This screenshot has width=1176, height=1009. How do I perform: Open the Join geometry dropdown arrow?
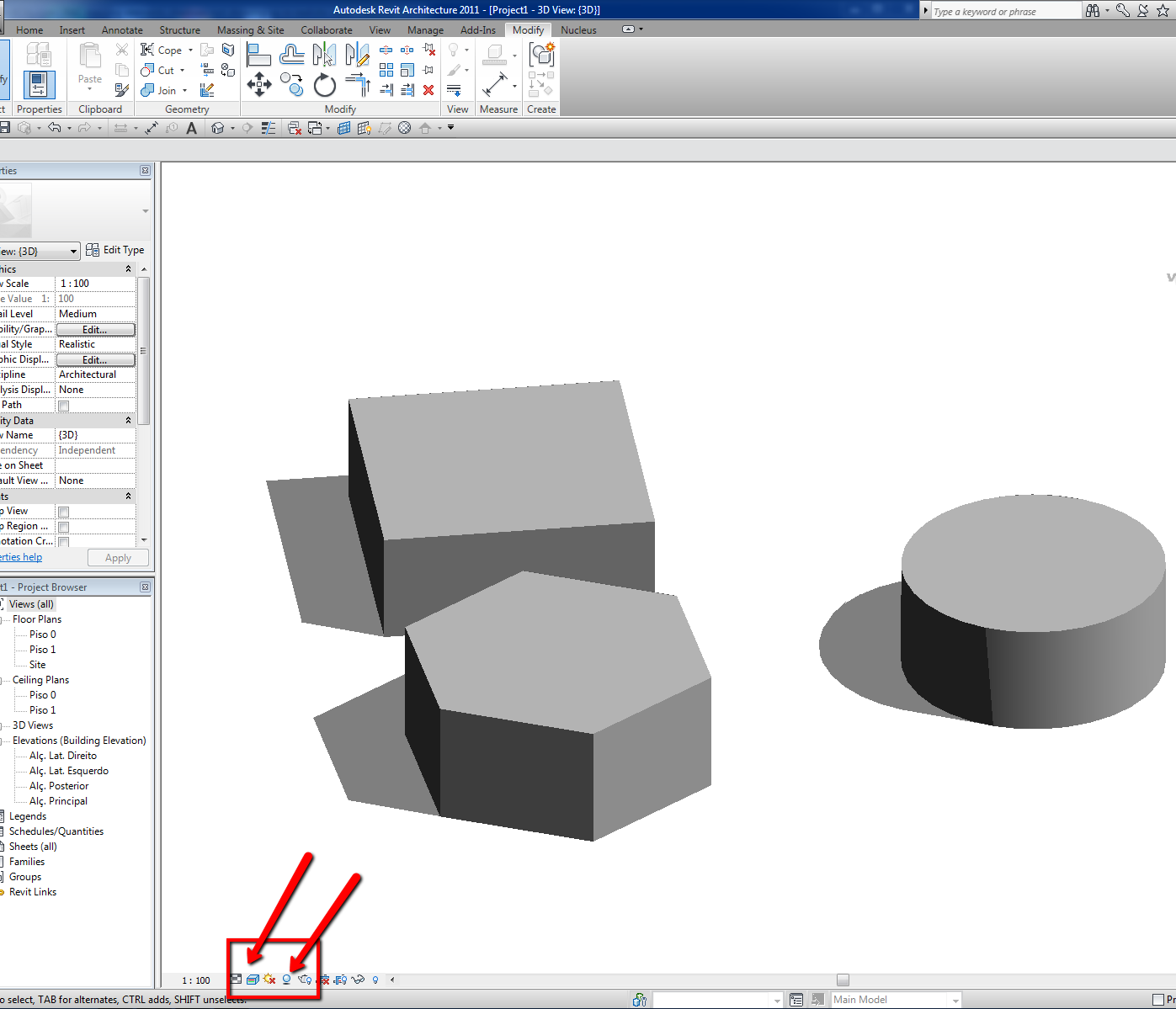pos(184,91)
